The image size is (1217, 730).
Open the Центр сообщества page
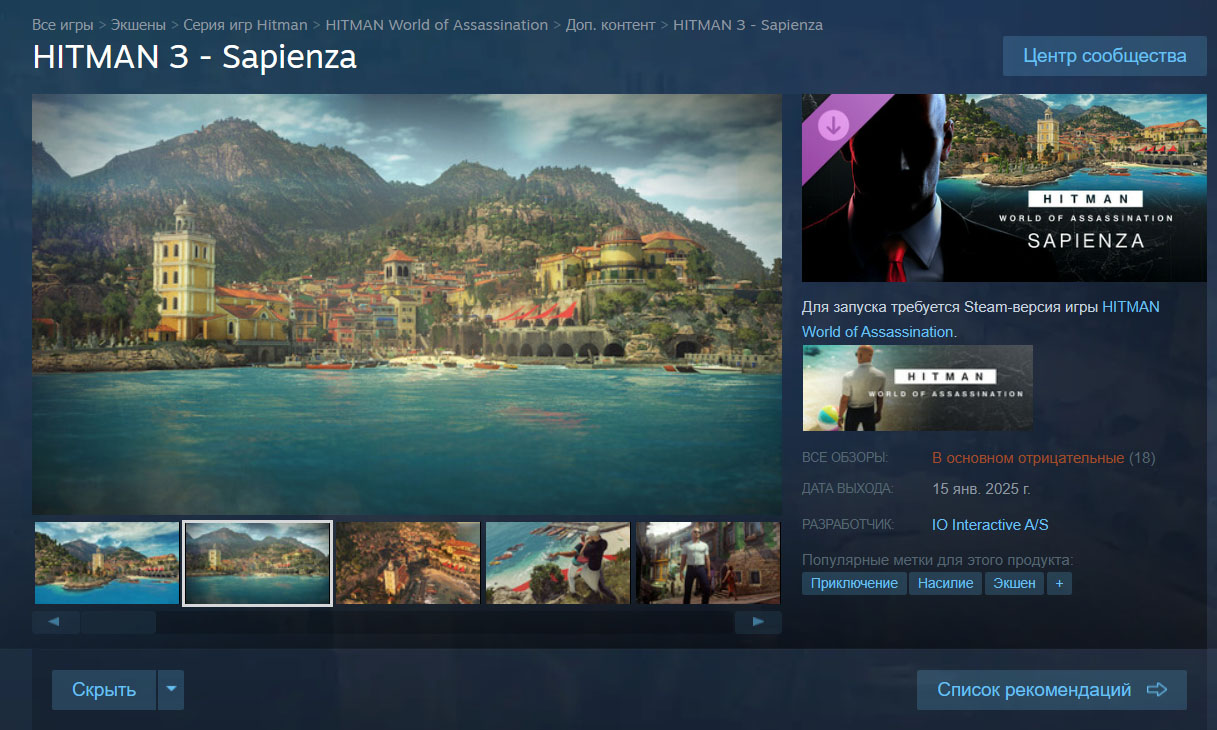[1104, 56]
